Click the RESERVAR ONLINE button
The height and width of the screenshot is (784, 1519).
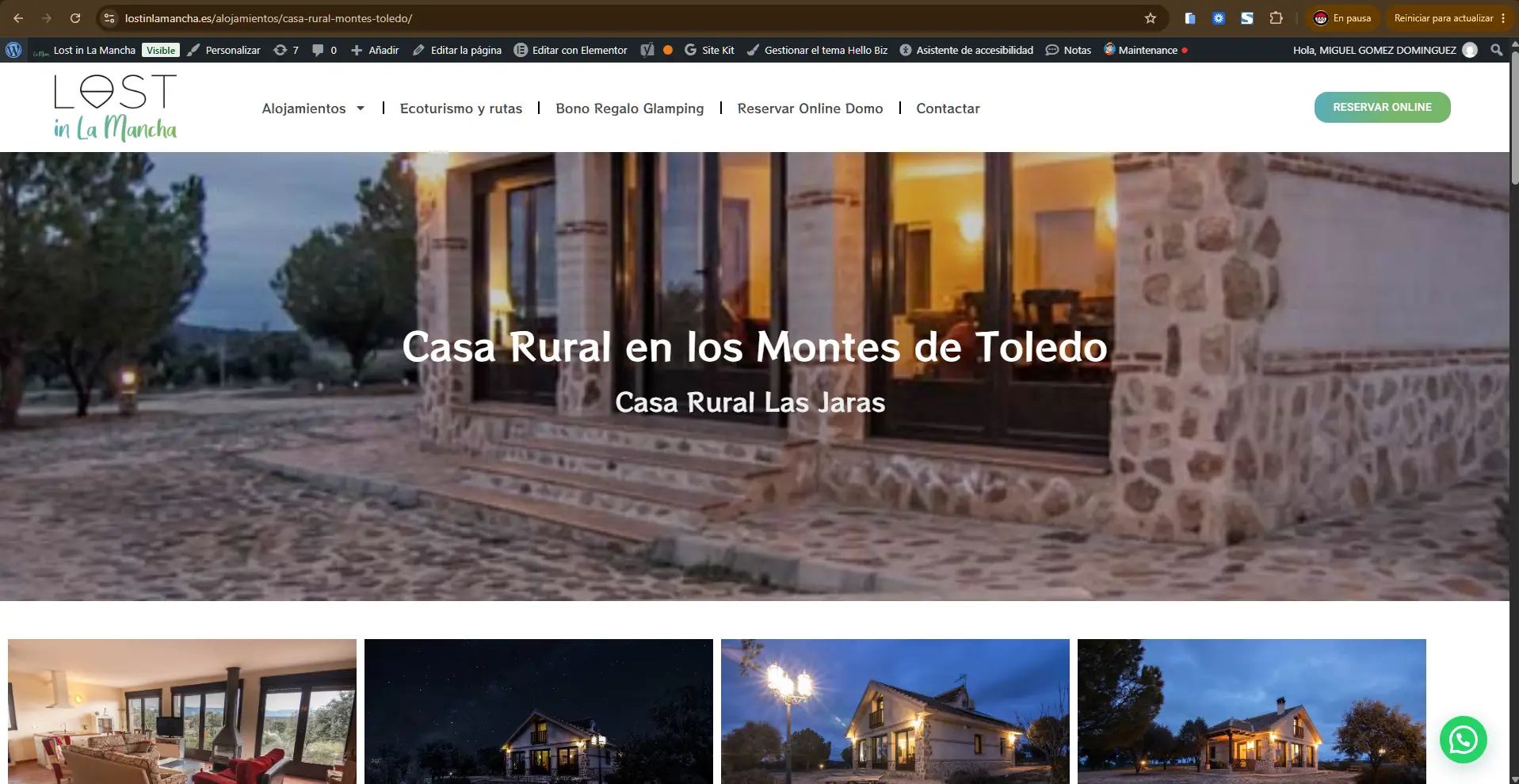[1382, 107]
